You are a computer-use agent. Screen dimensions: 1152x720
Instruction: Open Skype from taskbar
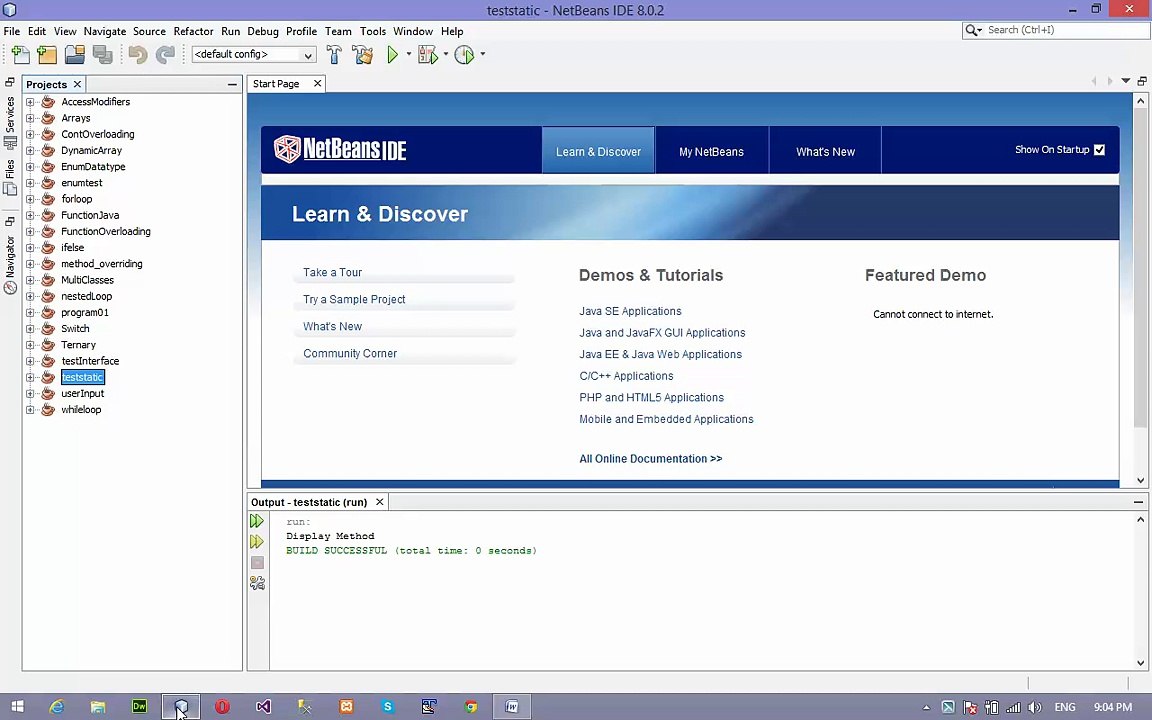pyautogui.click(x=388, y=707)
